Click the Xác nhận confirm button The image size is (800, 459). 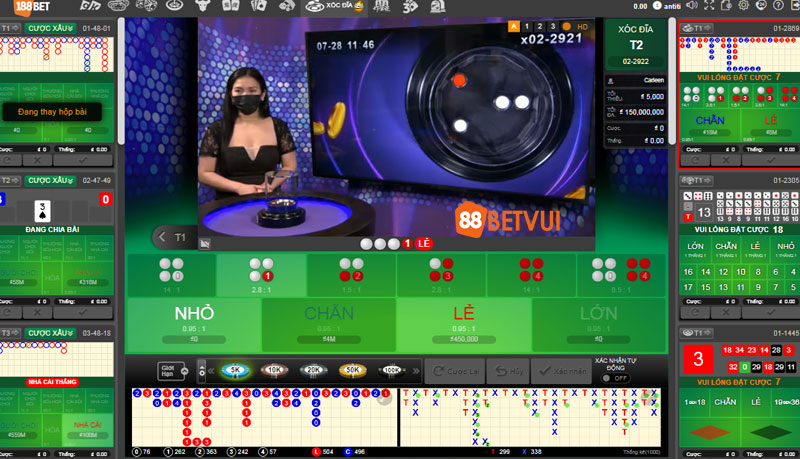tap(562, 371)
